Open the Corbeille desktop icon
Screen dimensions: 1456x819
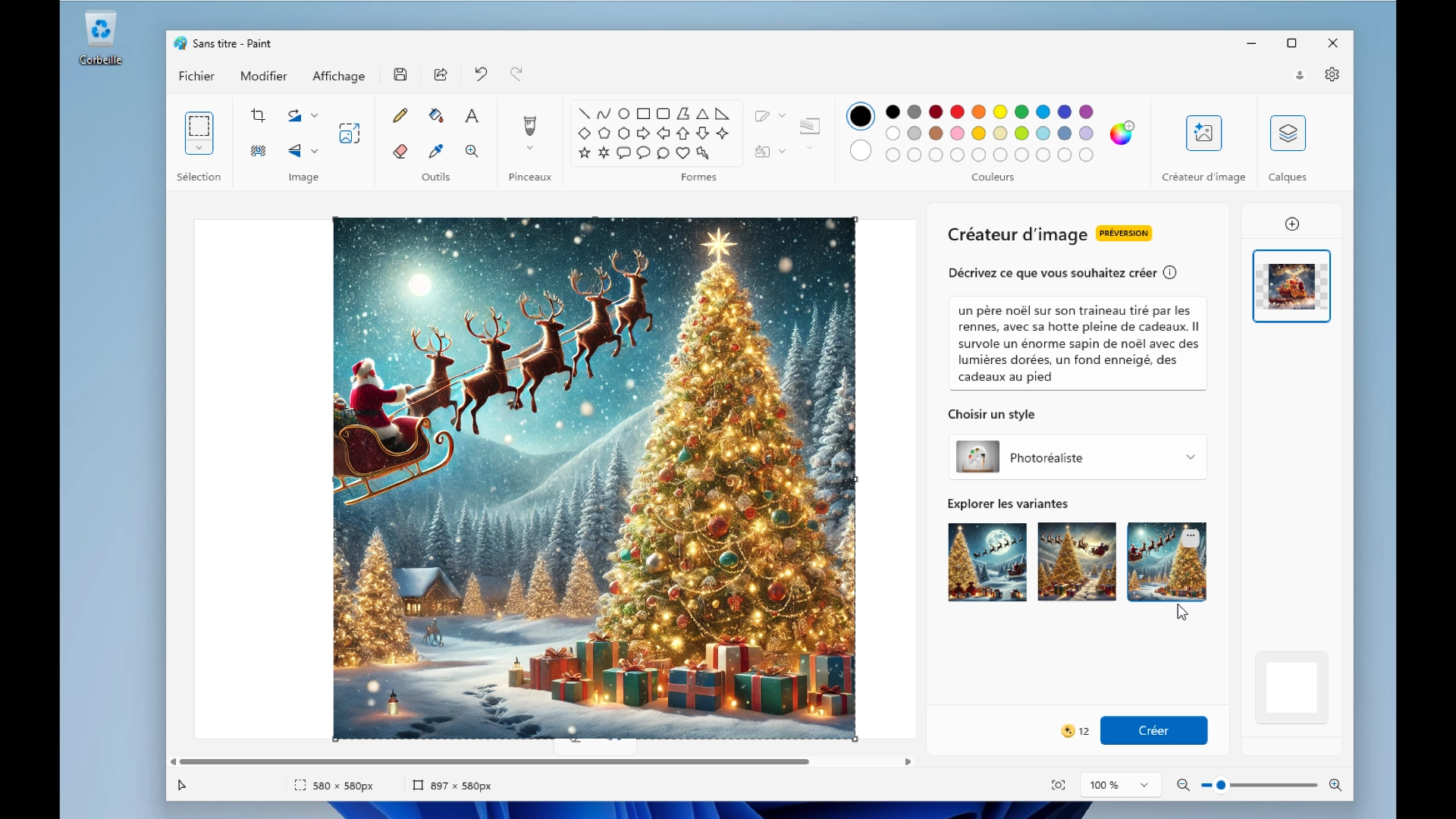click(x=100, y=38)
